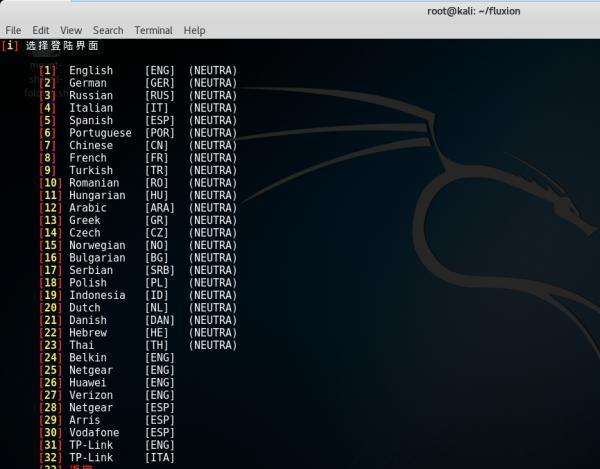The image size is (600, 469).
Task: Click the Huawei list entry
Action: pyautogui.click(x=88, y=383)
